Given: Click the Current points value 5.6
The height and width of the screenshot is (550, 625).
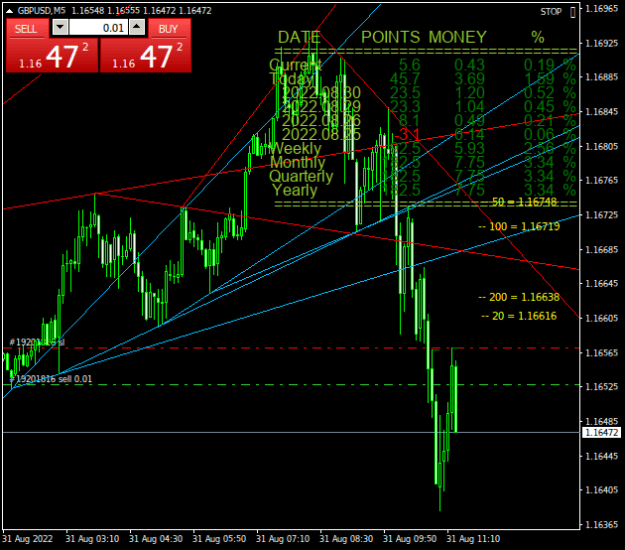Looking at the screenshot, I should tap(410, 65).
